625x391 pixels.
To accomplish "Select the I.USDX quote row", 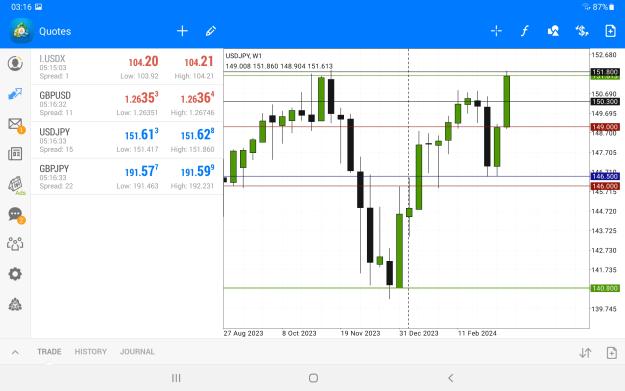I will point(127,67).
